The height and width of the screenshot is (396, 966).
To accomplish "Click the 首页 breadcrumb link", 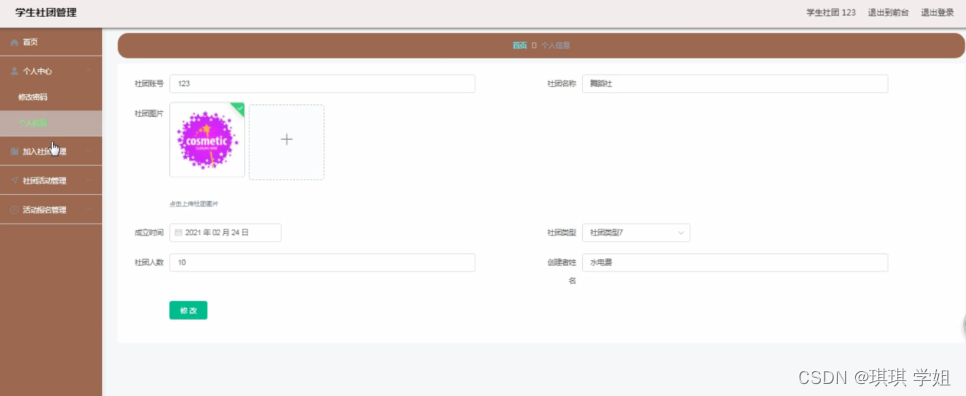I will pyautogui.click(x=520, y=46).
